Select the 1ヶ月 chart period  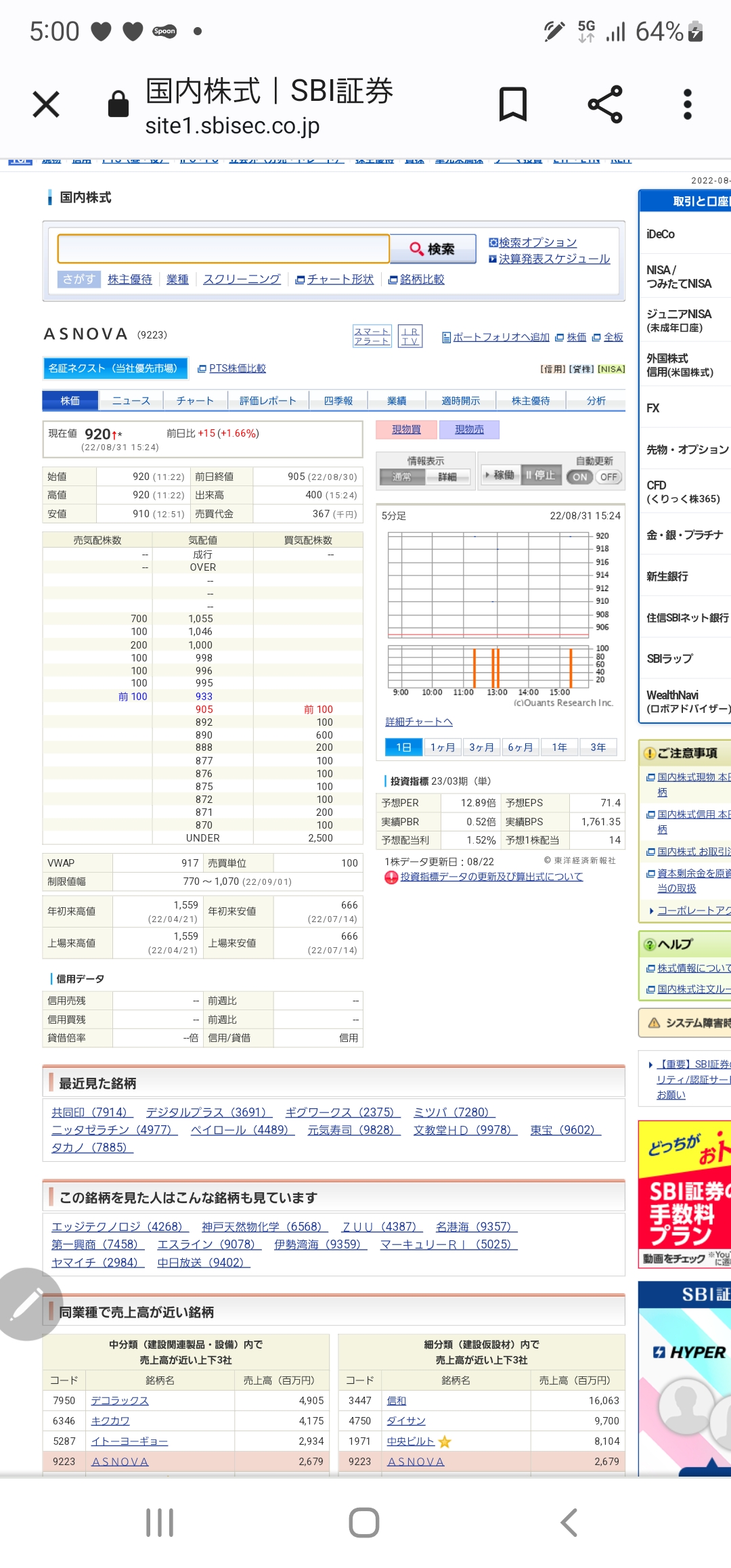pos(443,747)
